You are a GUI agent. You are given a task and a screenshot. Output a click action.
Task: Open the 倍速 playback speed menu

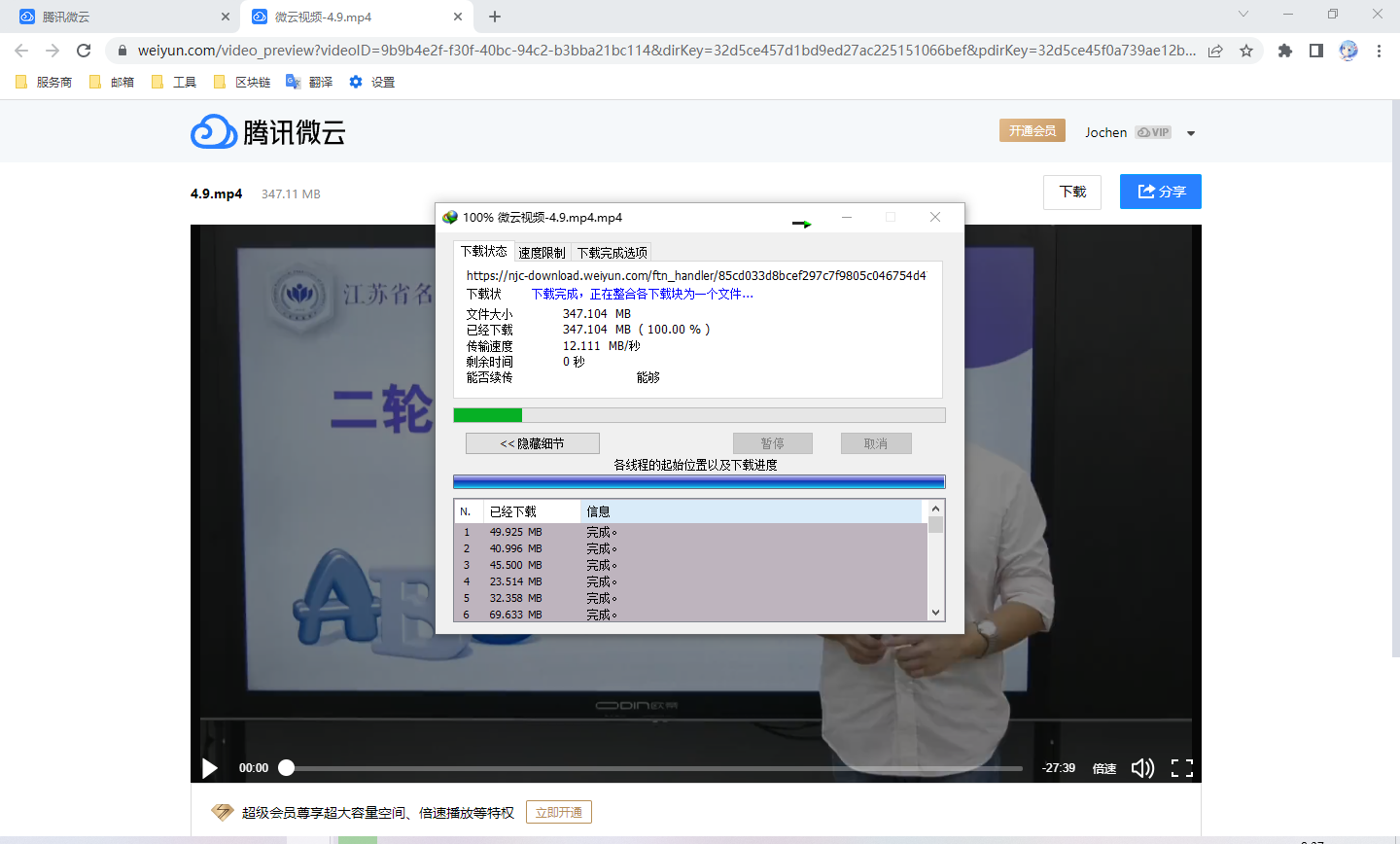(1104, 768)
